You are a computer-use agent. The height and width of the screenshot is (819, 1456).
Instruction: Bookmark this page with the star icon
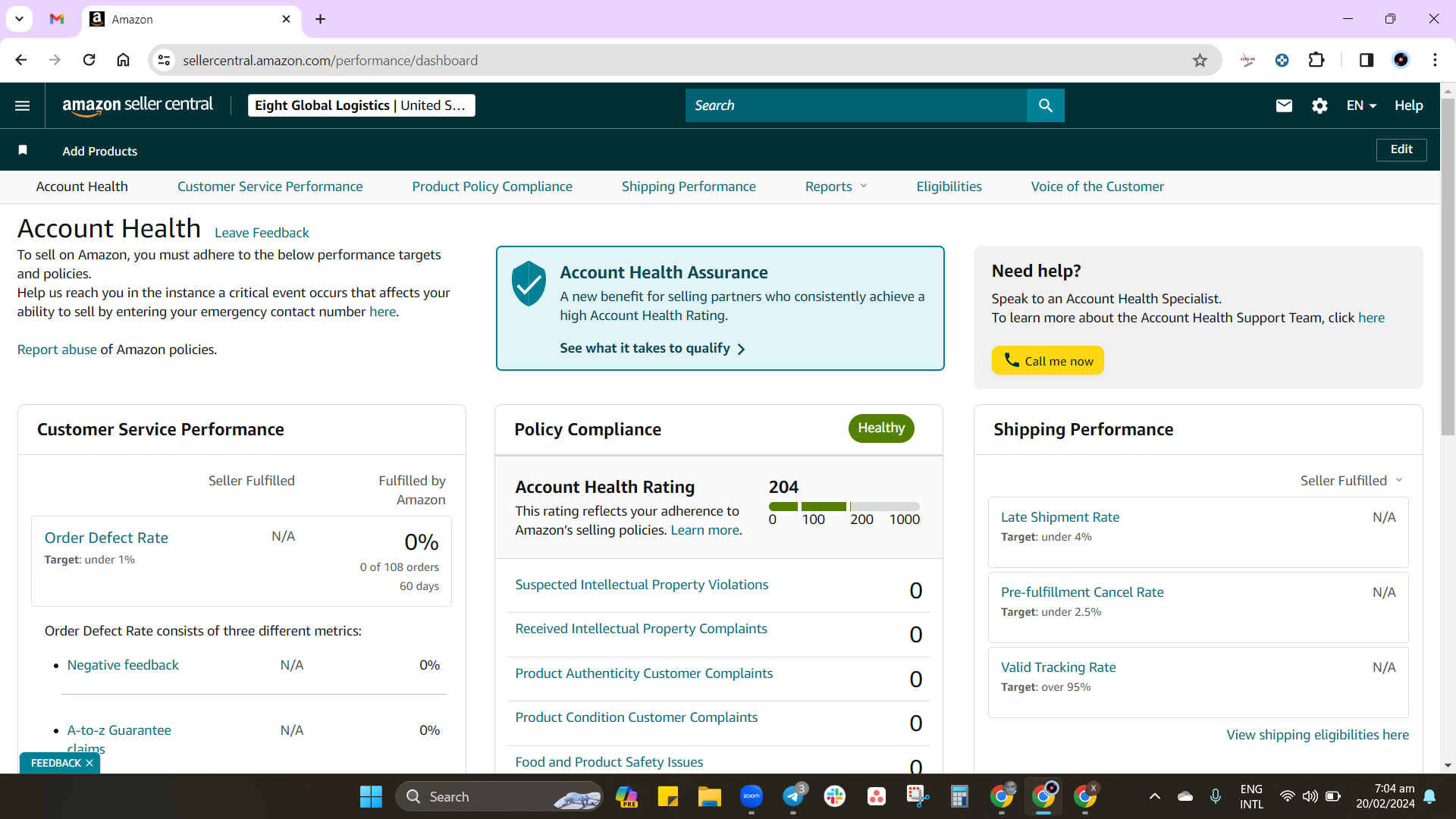pyautogui.click(x=1200, y=60)
